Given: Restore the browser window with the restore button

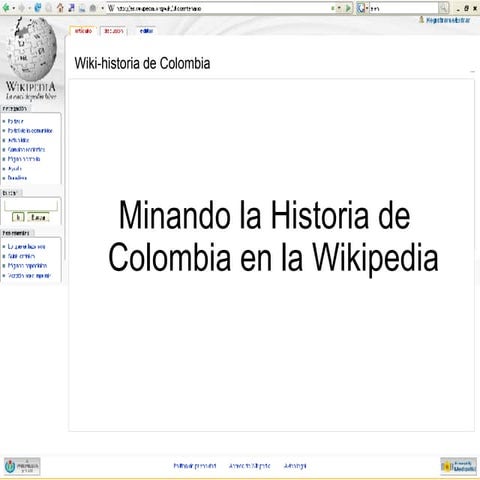Looking at the screenshot, I should tap(467, 8).
